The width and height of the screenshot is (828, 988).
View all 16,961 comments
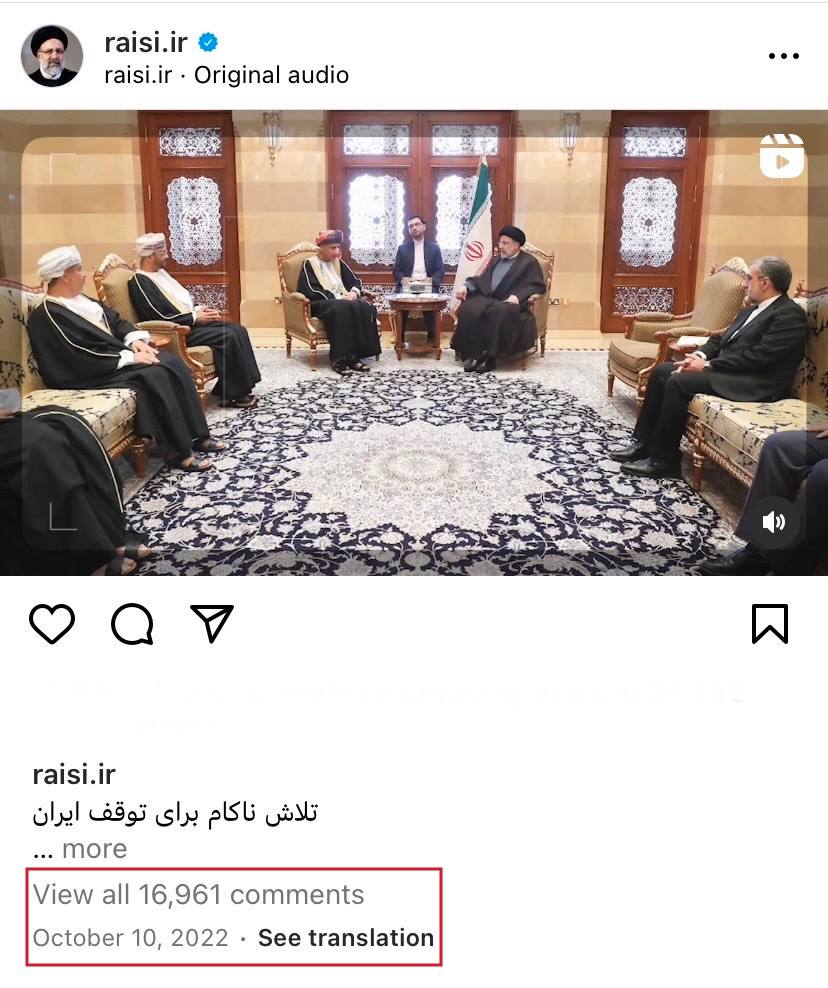tap(198, 895)
